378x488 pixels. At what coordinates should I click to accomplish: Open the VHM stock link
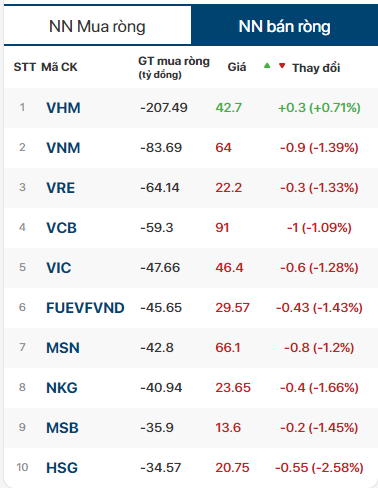(x=63, y=108)
